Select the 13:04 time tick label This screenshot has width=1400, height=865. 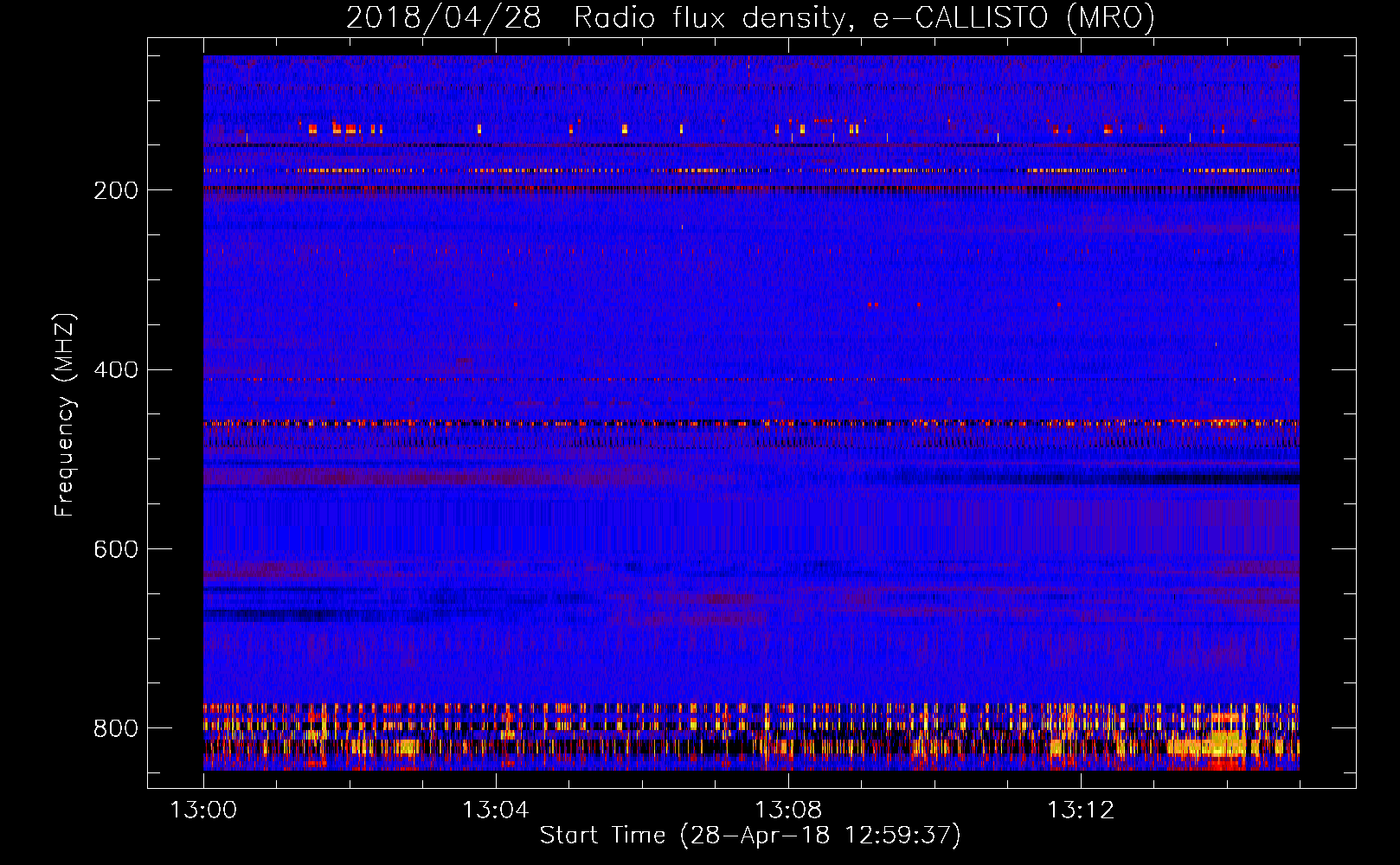point(496,811)
